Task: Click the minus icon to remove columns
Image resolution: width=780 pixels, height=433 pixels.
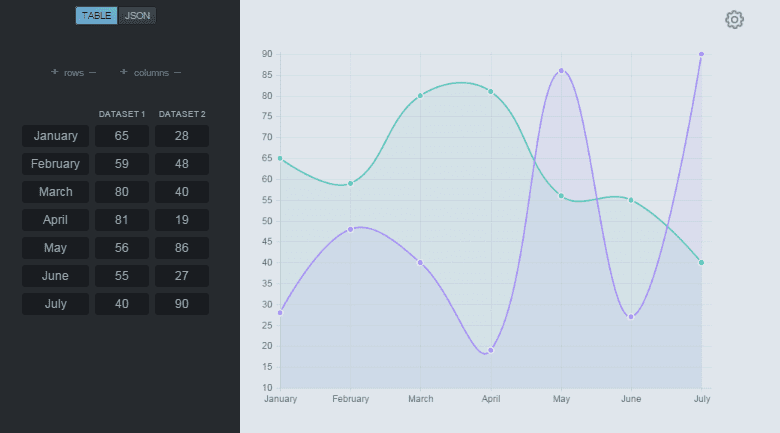Action: coord(177,72)
